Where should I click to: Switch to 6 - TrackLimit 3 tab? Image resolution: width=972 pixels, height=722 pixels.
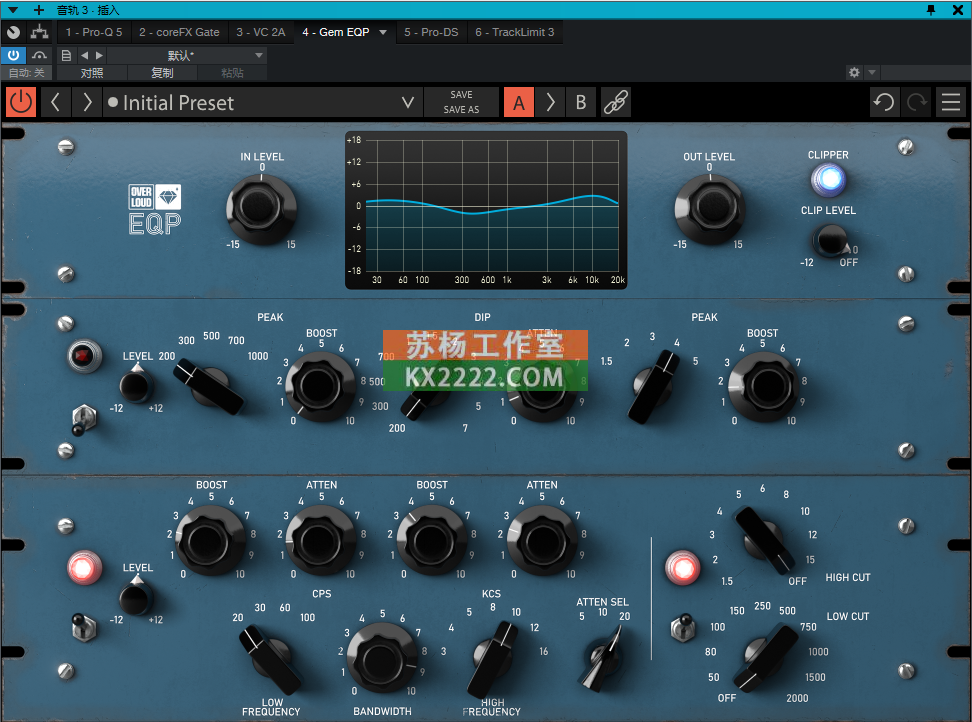[x=515, y=32]
